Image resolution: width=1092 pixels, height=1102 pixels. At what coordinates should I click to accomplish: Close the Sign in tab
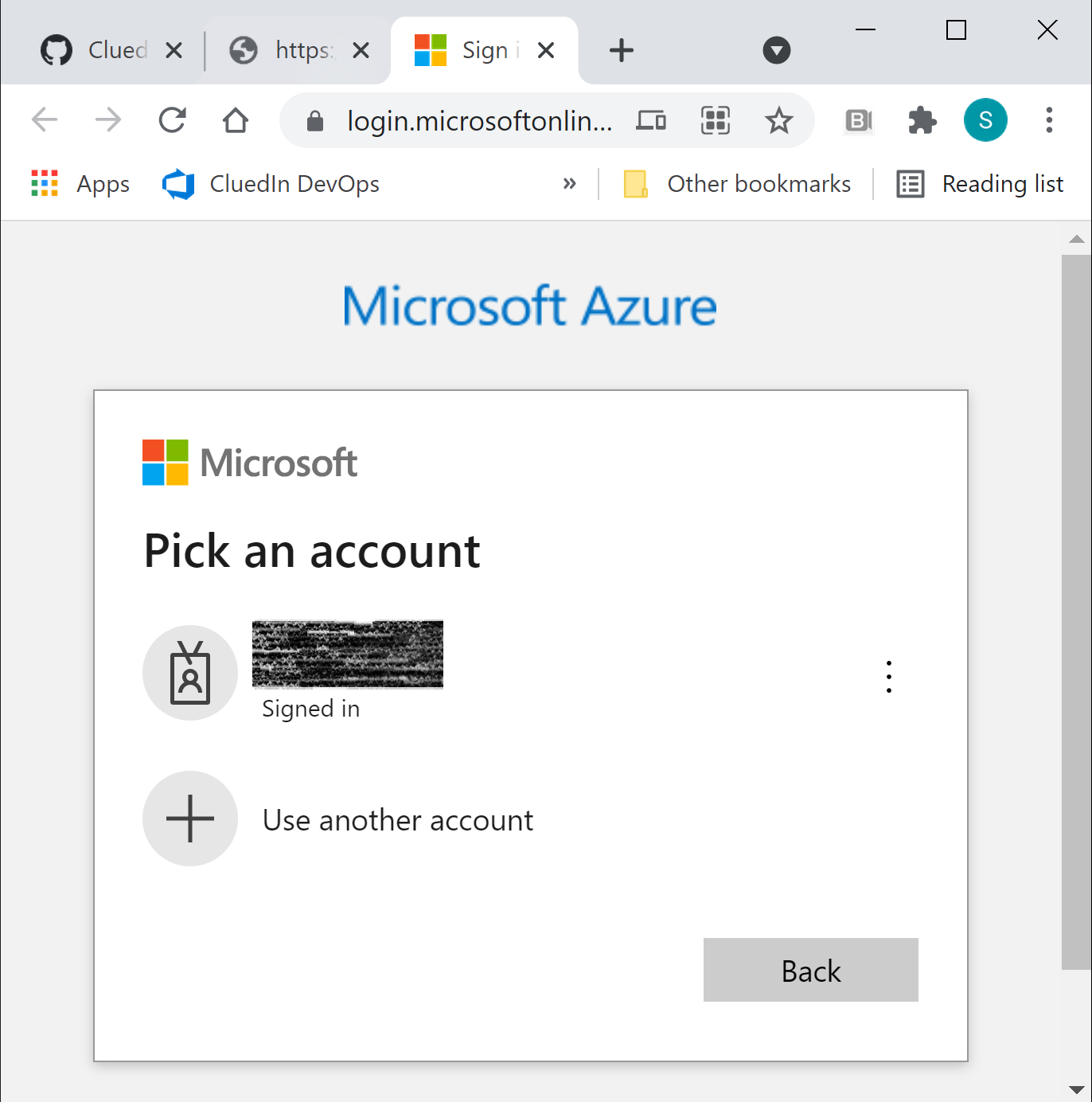pos(546,51)
